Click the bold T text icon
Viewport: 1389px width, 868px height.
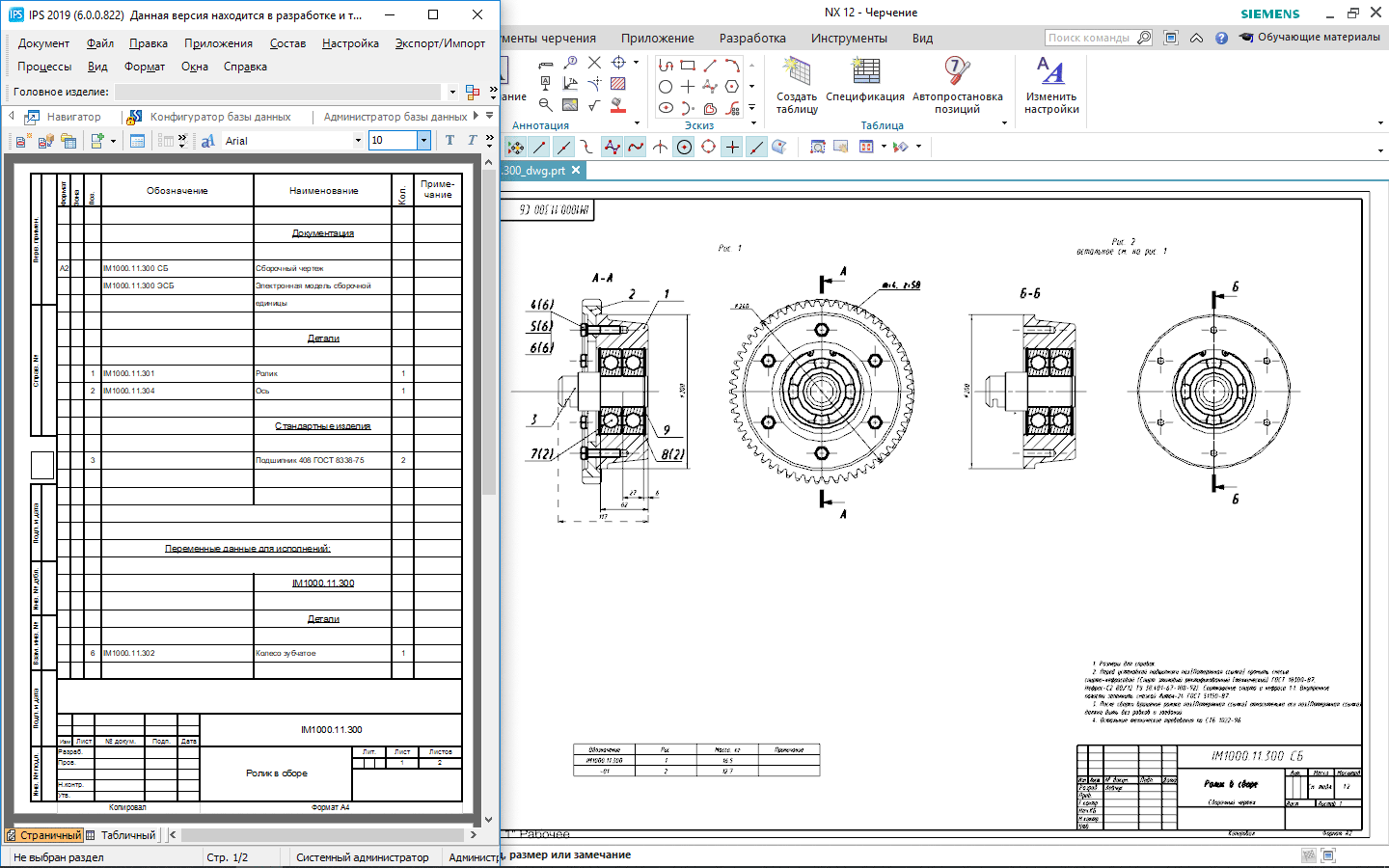449,141
